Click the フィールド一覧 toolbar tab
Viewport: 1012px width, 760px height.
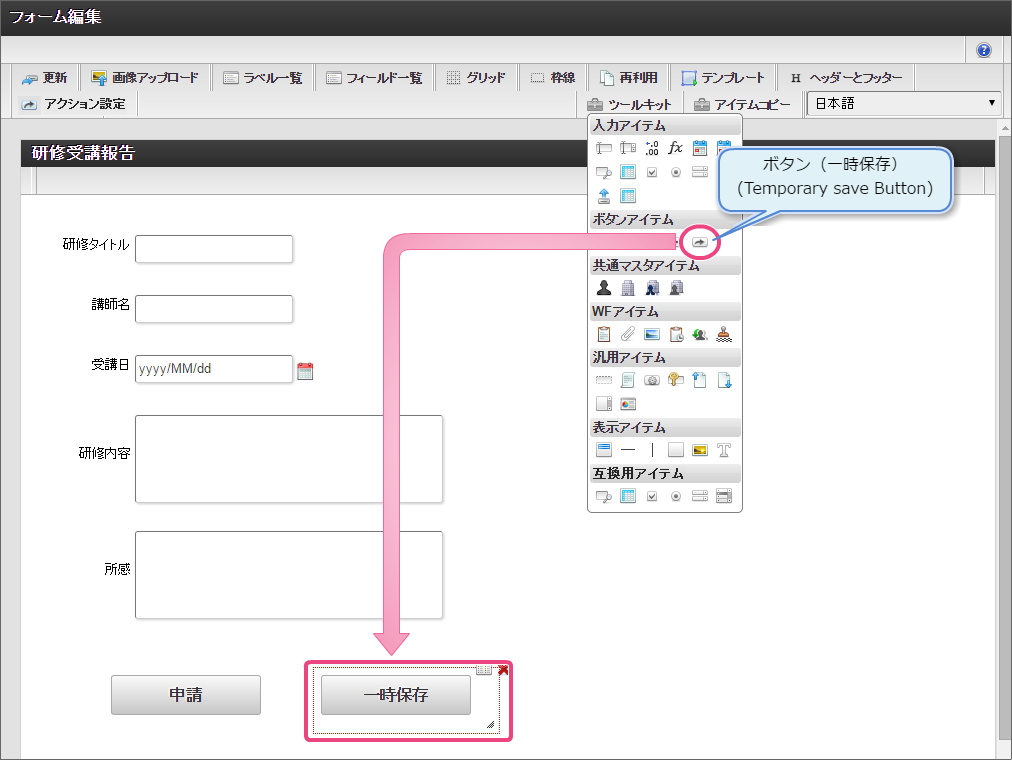click(x=374, y=77)
